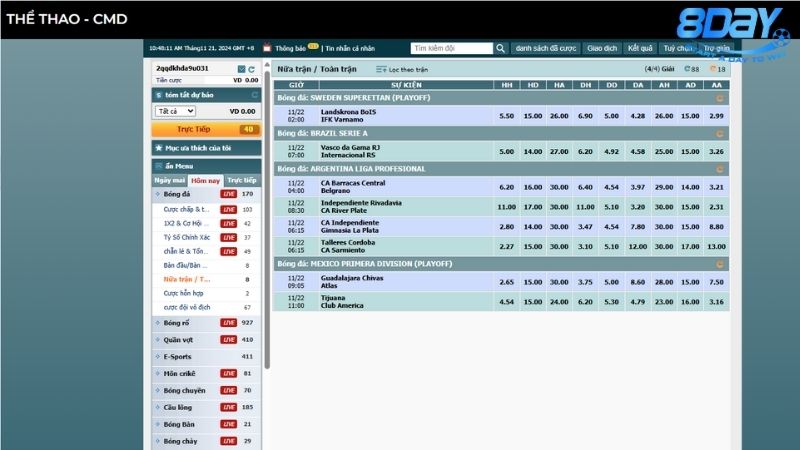Image resolution: width=800 pixels, height=450 pixels.
Task: Select Nửa trận / T... bet type
Action: pos(187,279)
